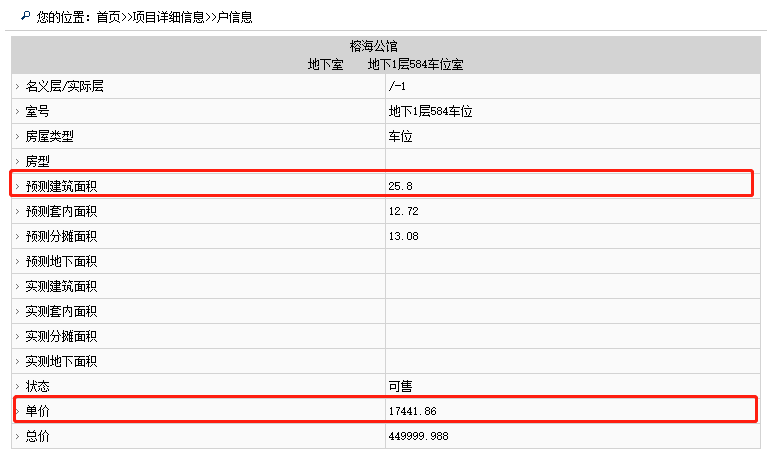Click the 榕海公馆 project title

(x=373, y=46)
